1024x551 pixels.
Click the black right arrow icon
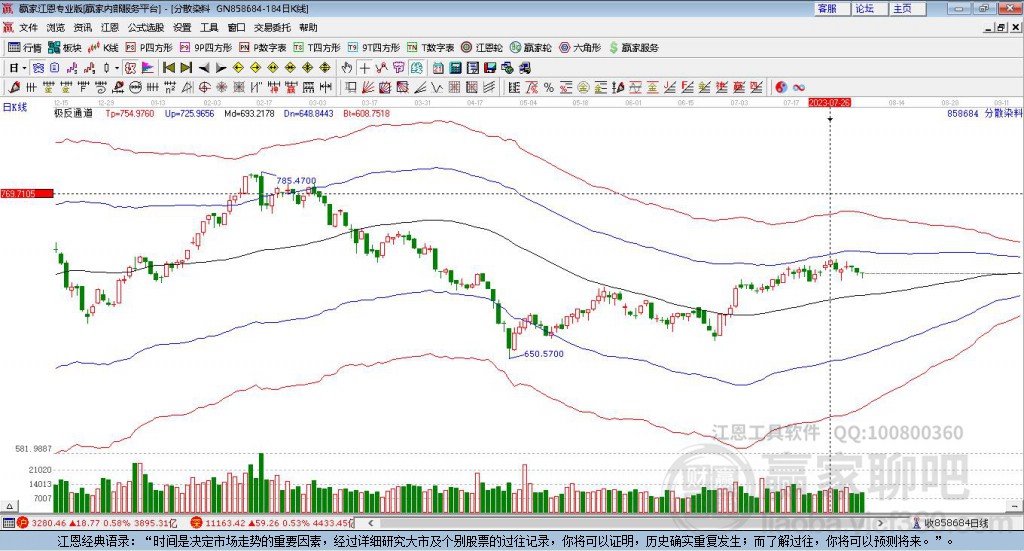coord(221,68)
